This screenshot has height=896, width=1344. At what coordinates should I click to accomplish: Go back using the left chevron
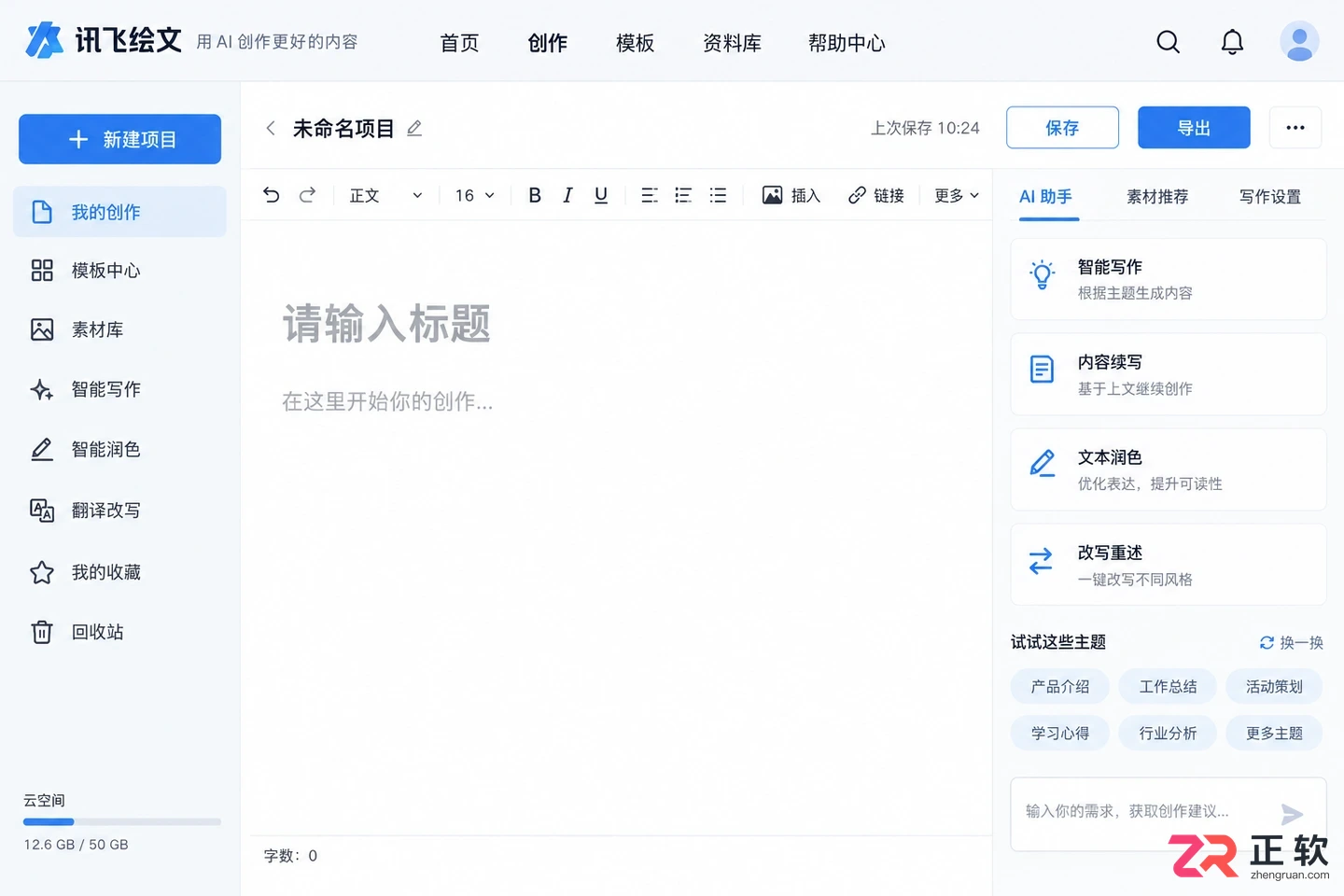(x=271, y=128)
